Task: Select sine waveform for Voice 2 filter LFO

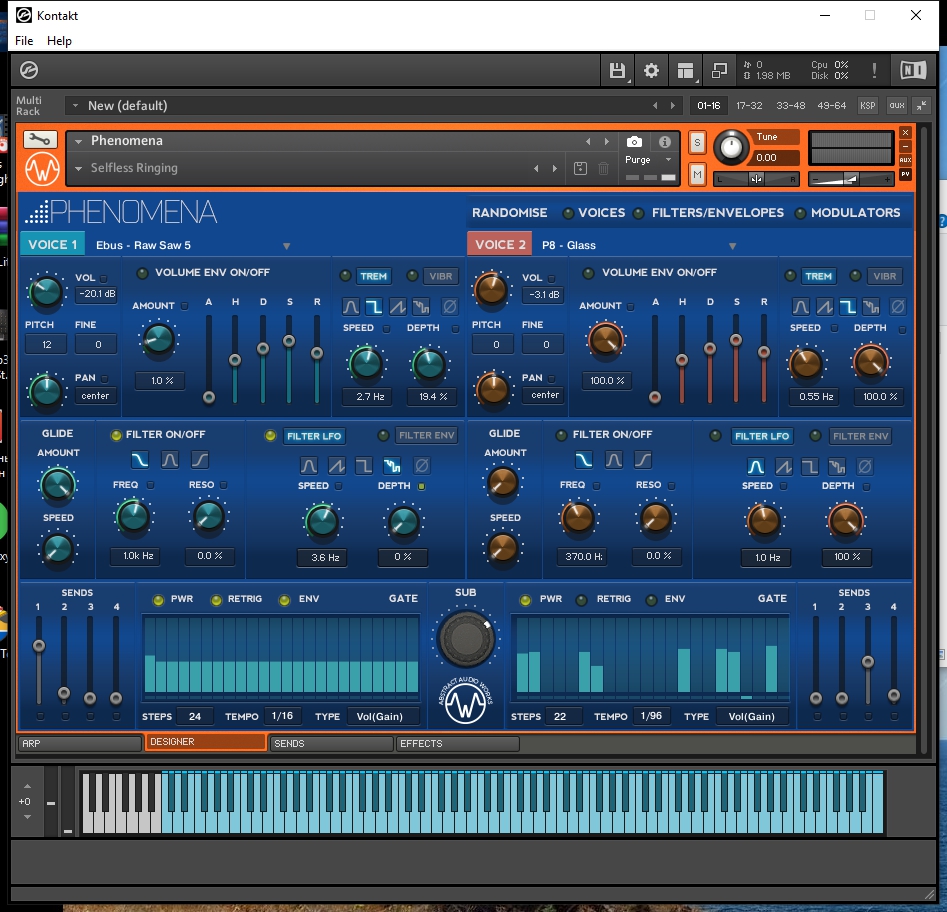Action: [x=756, y=466]
